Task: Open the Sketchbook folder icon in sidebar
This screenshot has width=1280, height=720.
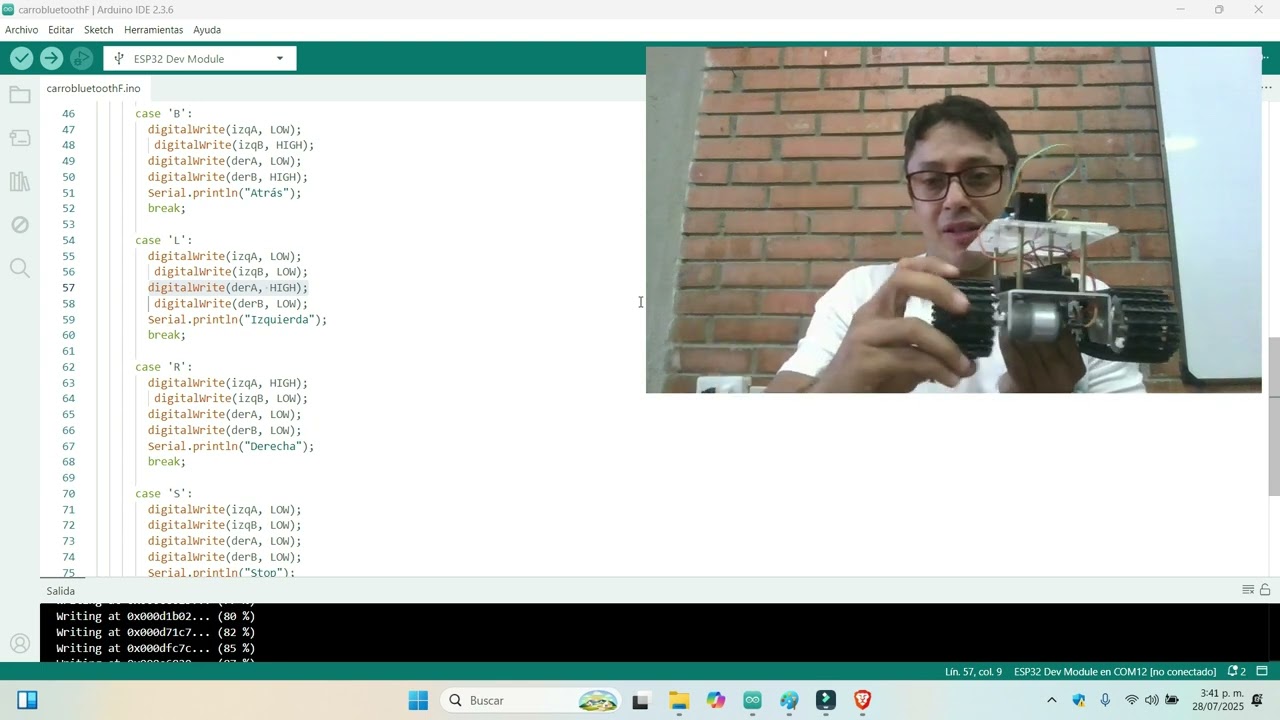Action: pyautogui.click(x=20, y=95)
